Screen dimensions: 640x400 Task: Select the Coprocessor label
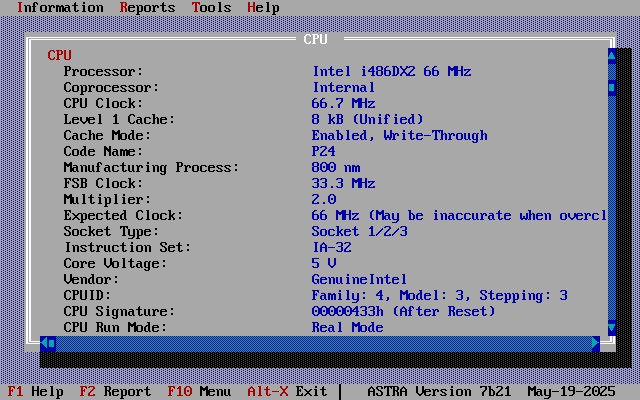[111, 87]
